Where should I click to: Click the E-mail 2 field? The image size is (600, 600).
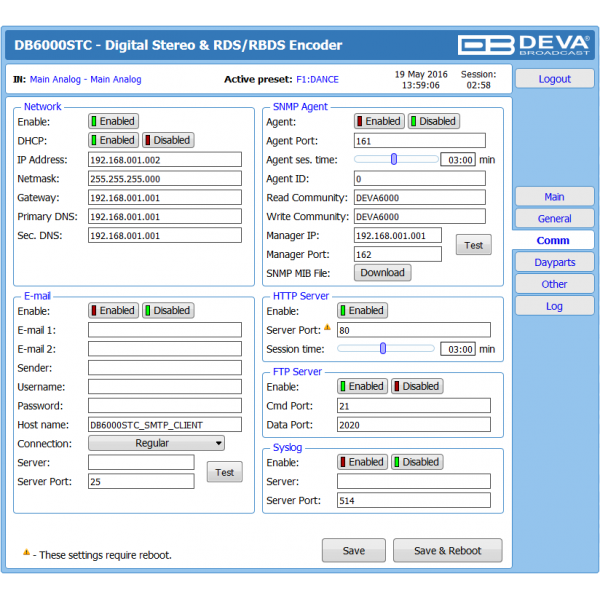click(x=165, y=349)
